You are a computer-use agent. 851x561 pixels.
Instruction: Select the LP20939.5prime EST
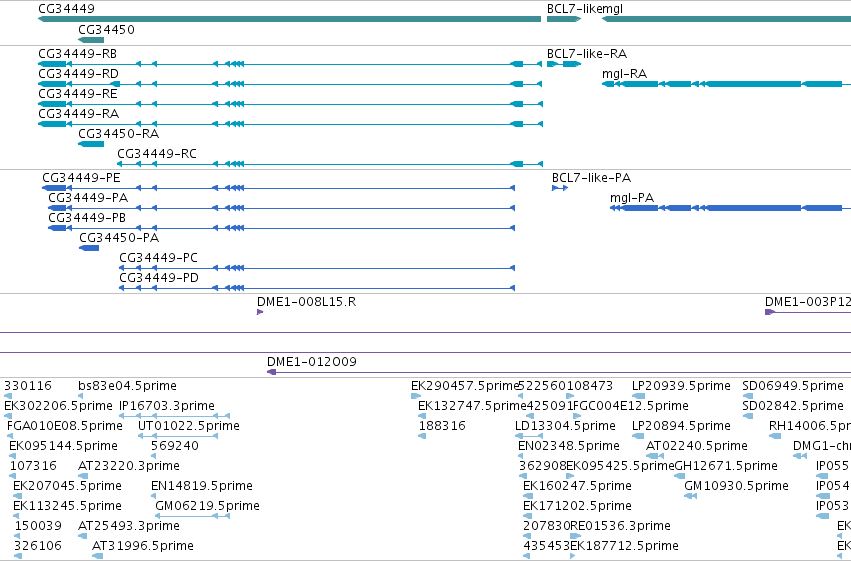pyautogui.click(x=681, y=386)
